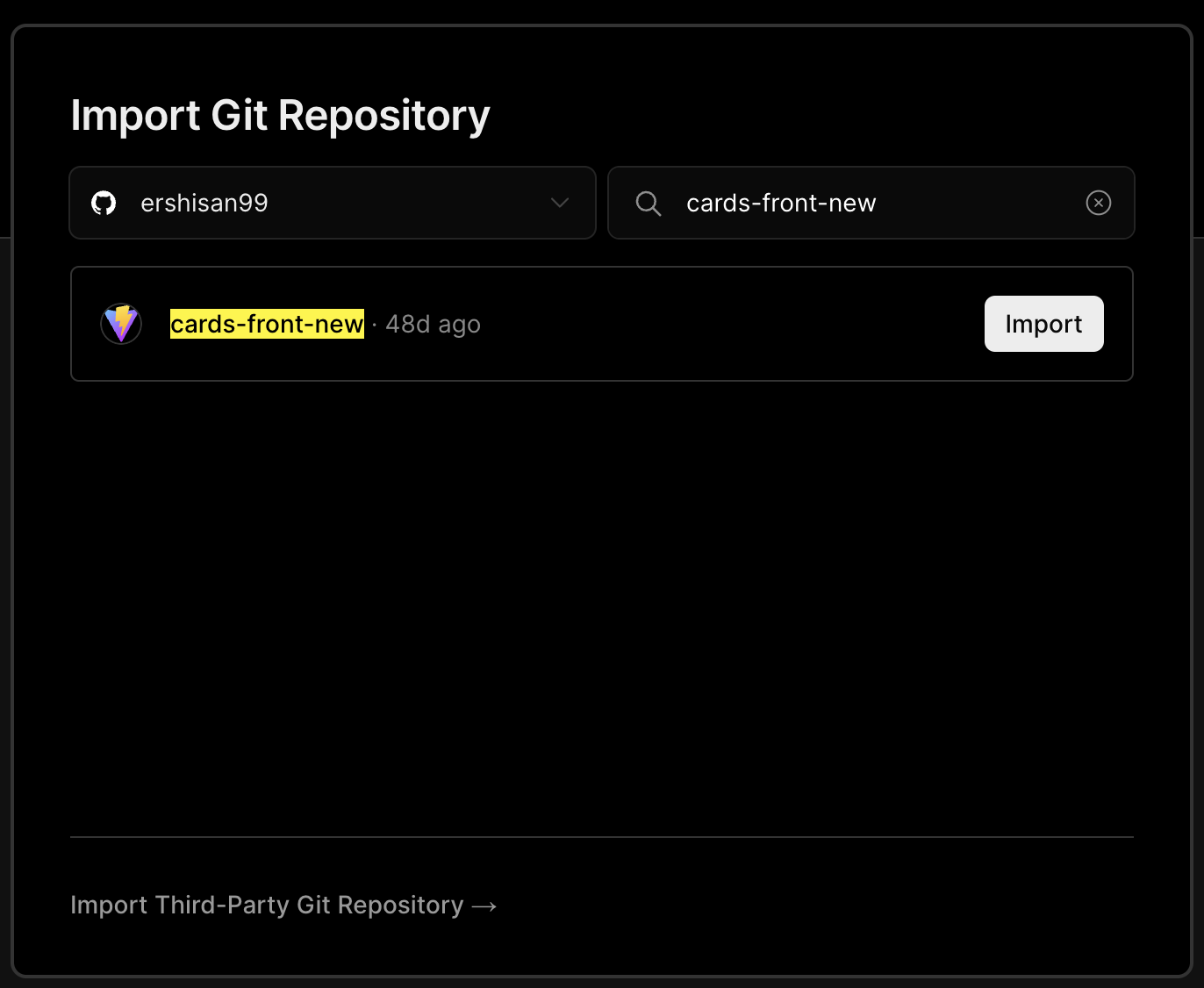Click the dot separator before 48d ago

coord(375,325)
